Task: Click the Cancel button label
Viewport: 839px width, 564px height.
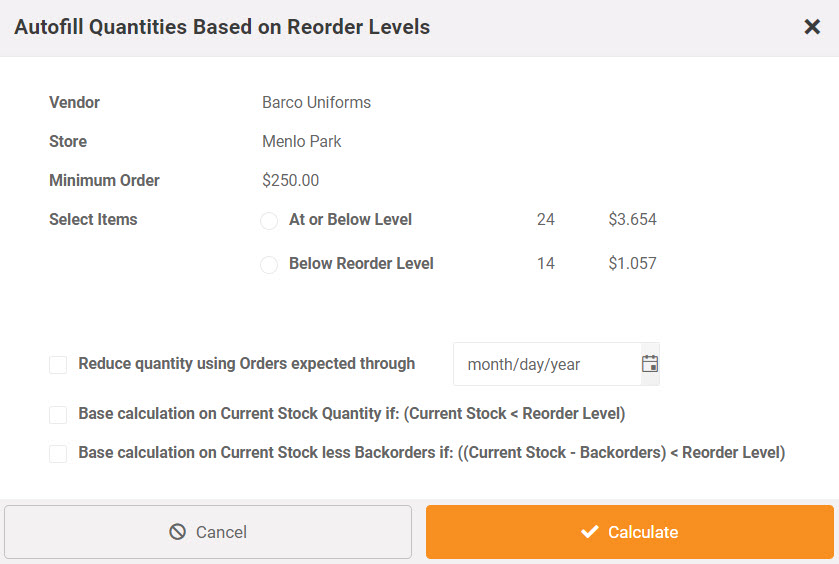Action: tap(221, 532)
